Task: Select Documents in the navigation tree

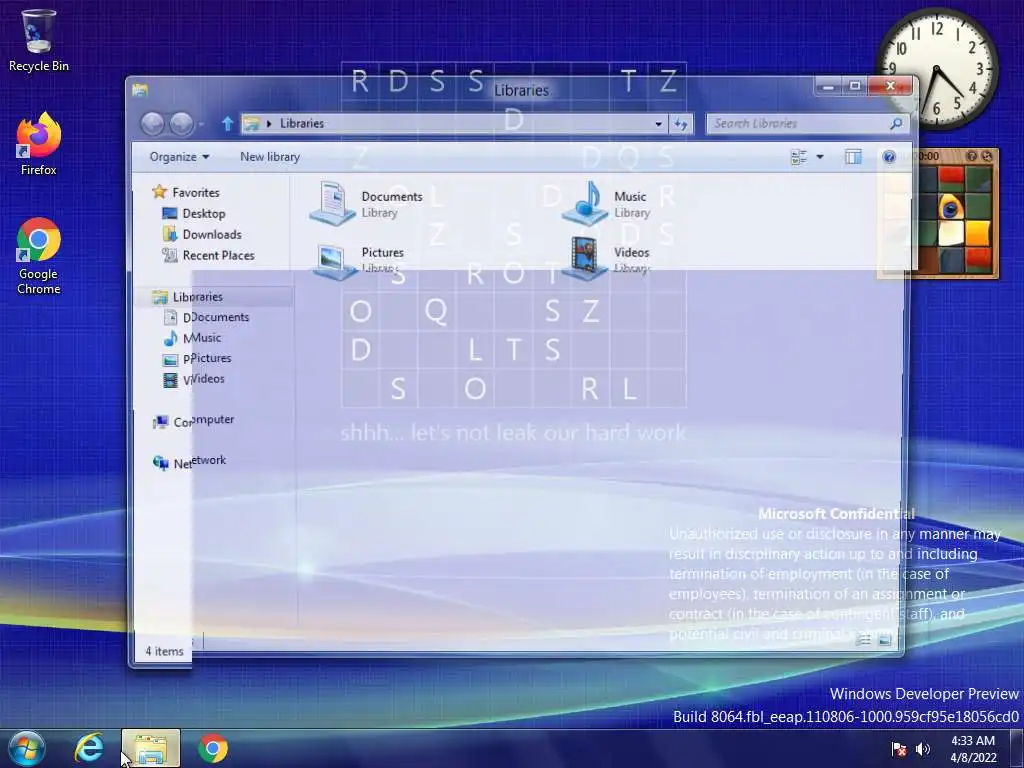Action: [206, 317]
